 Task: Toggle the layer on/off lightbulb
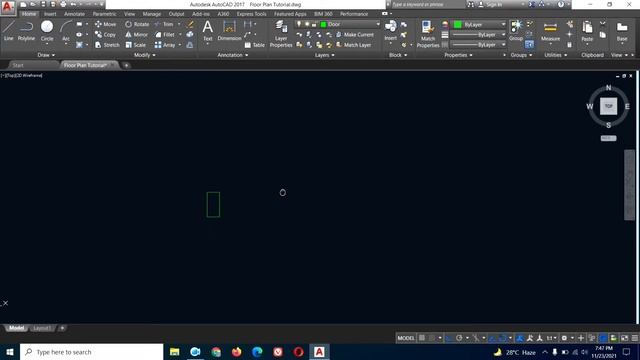click(x=299, y=24)
